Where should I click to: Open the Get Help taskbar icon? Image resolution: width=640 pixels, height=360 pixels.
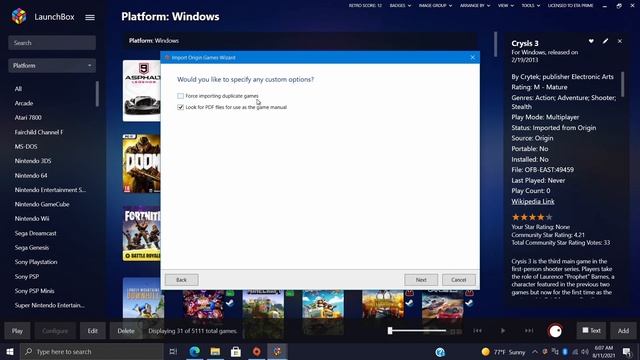pos(440,352)
